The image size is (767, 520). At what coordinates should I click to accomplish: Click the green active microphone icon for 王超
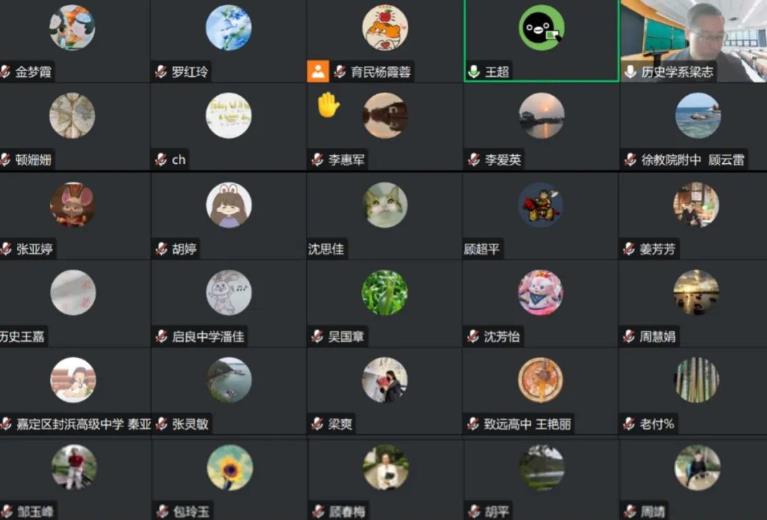click(474, 72)
